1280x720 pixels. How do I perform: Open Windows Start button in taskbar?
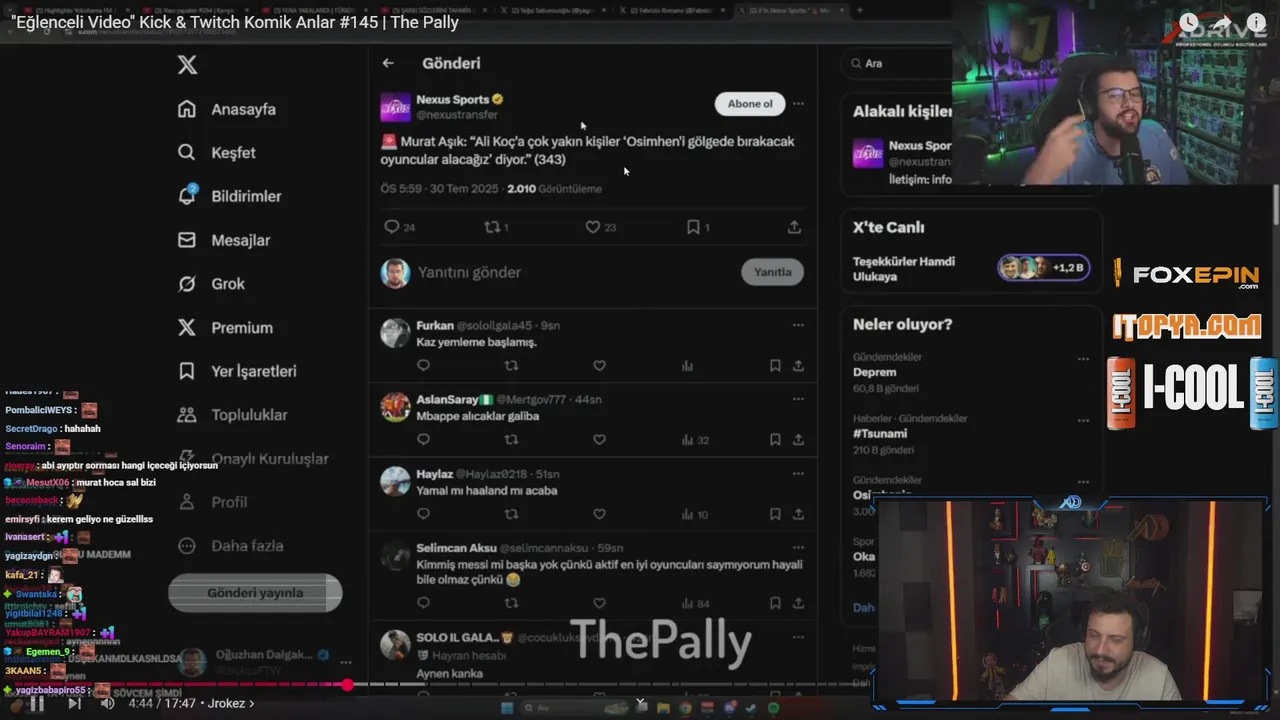507,708
